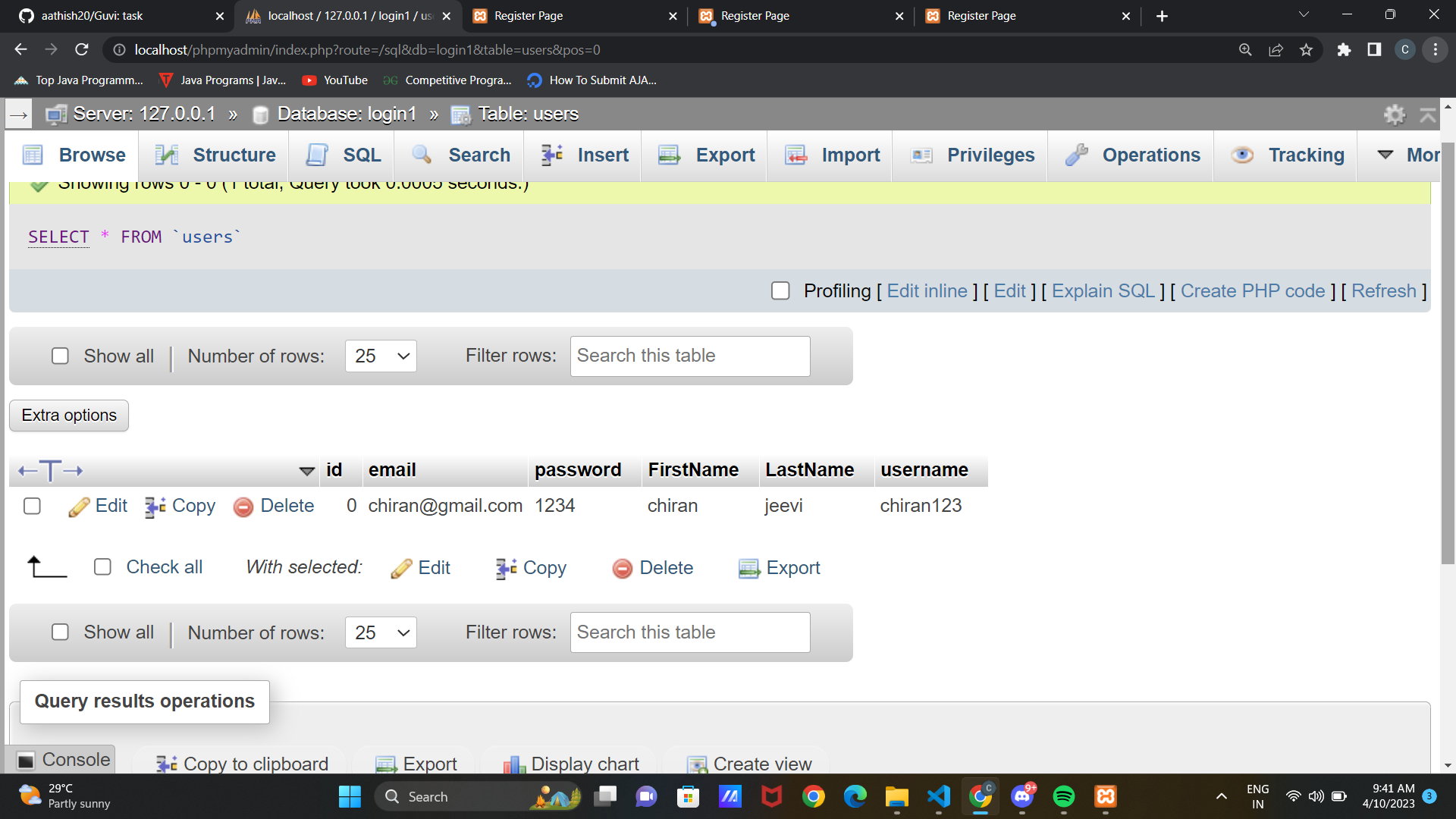Click Copy to clipboard icon
This screenshot has height=819, width=1456.
coord(167,764)
